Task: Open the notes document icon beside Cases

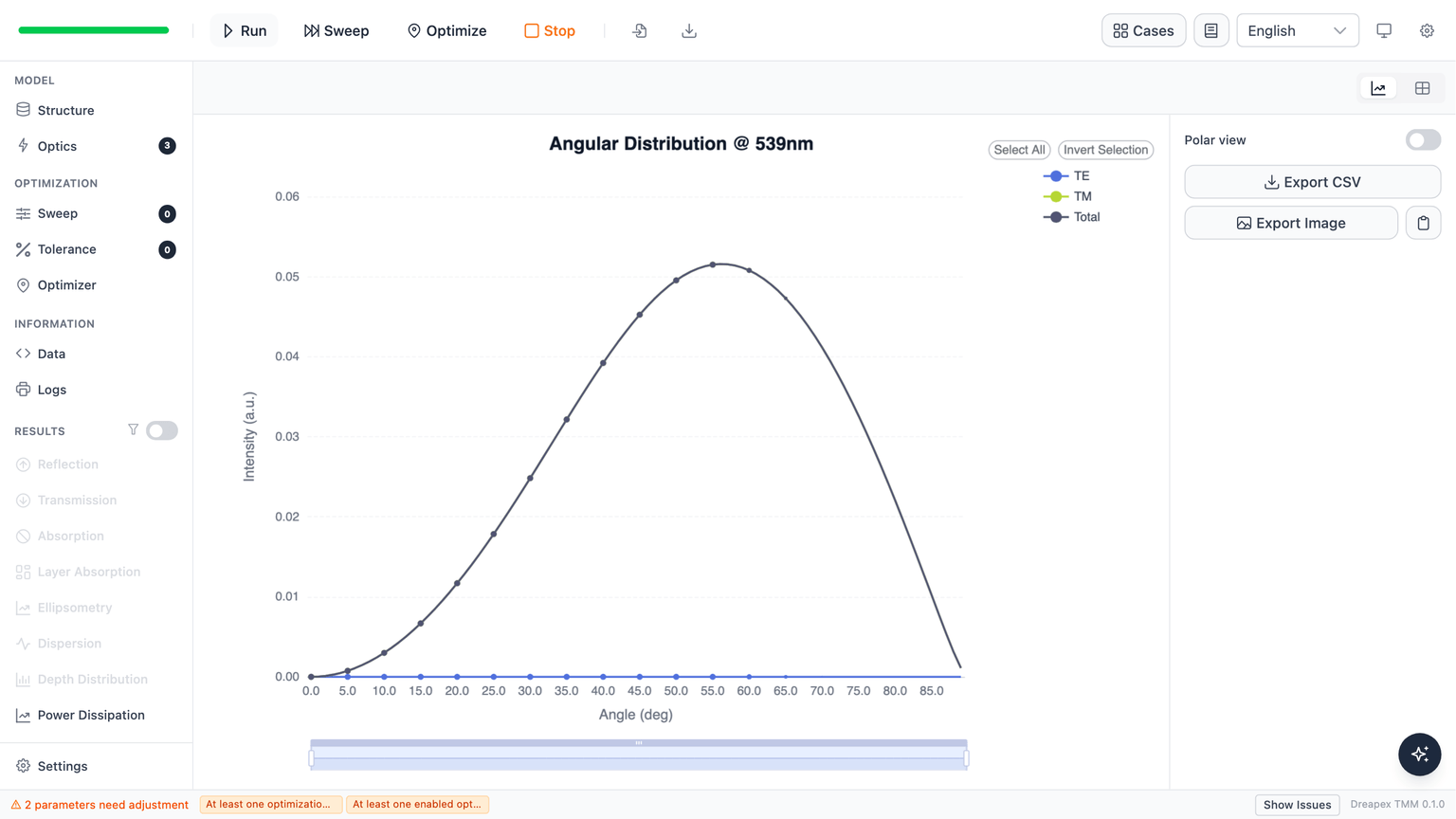Action: pyautogui.click(x=1211, y=30)
